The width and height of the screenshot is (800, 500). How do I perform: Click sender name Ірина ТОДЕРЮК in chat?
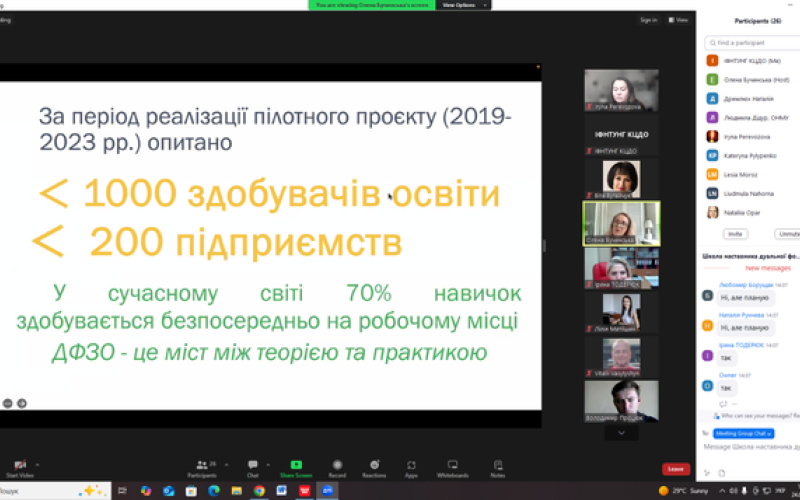click(x=741, y=345)
